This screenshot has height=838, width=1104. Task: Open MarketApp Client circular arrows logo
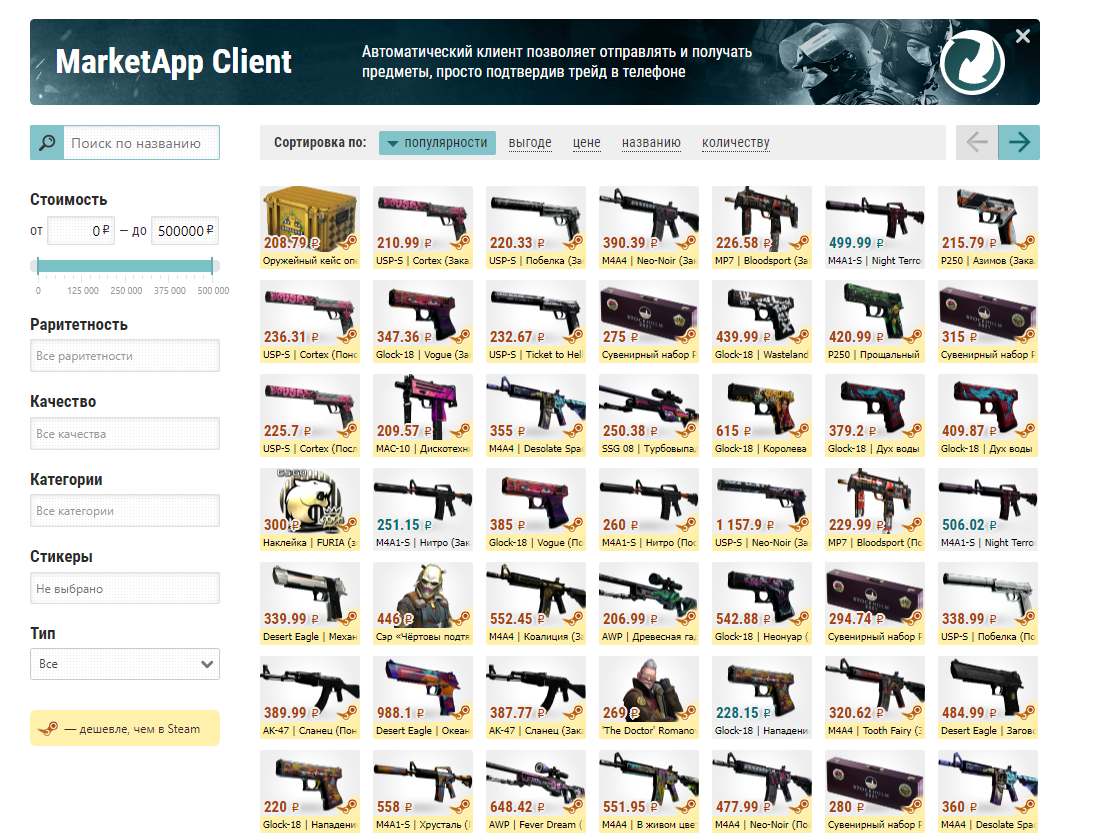point(972,61)
